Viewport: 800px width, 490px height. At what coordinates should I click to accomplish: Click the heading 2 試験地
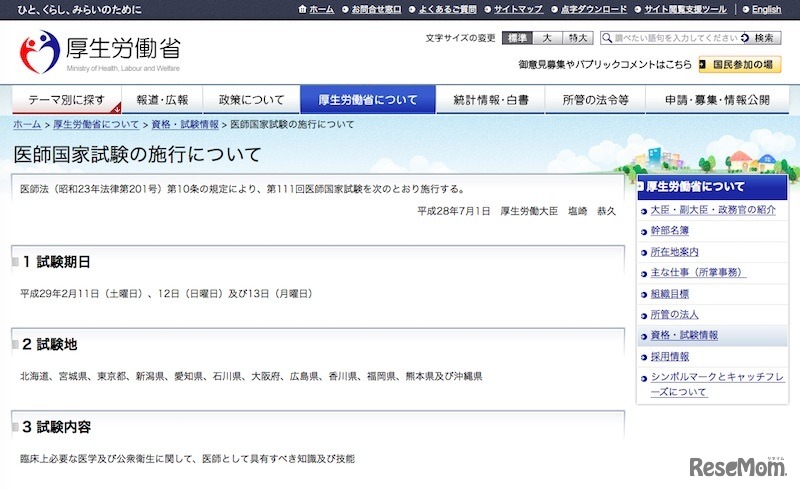[49, 345]
